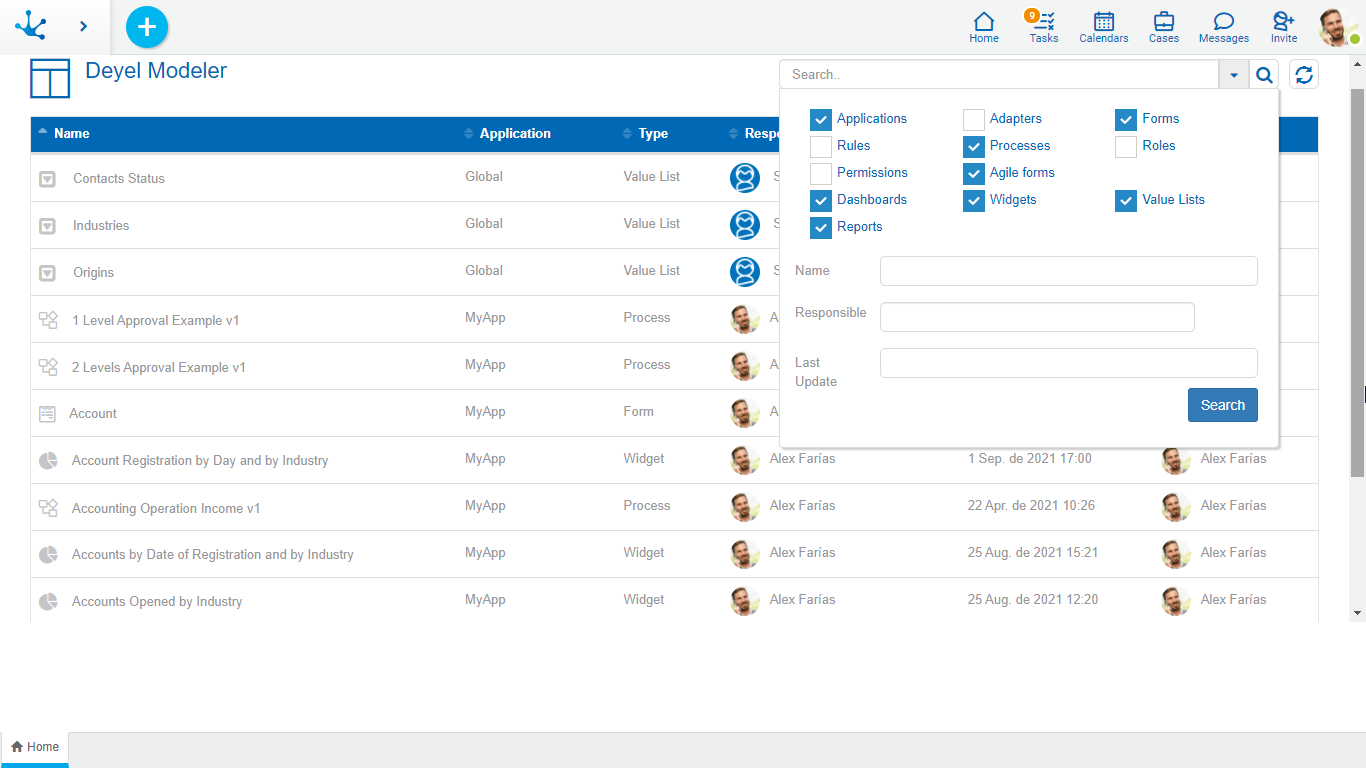Screen dimensions: 1366x768
Task: Click the Account form icon
Action: pyautogui.click(x=47, y=414)
